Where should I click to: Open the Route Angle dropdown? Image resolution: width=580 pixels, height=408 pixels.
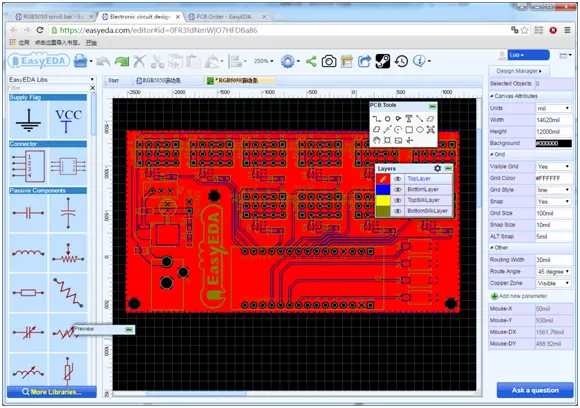553,272
